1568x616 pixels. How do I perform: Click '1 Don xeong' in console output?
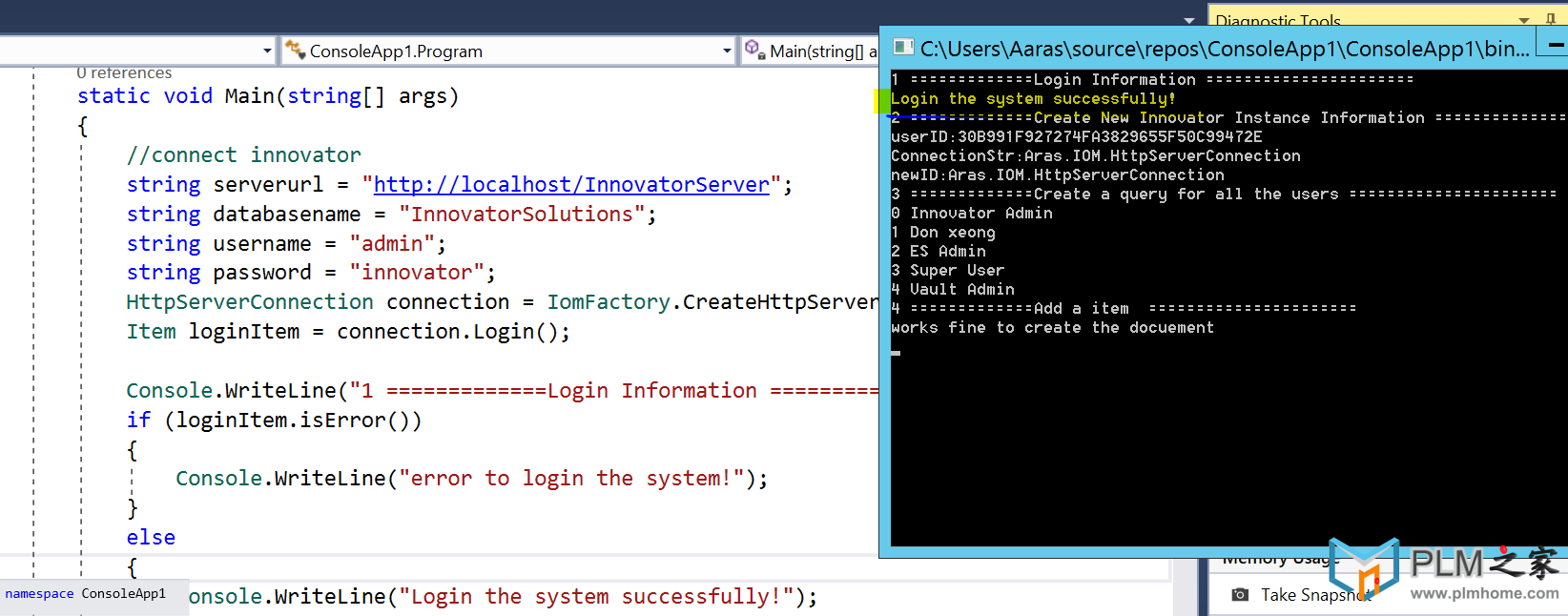coord(943,233)
